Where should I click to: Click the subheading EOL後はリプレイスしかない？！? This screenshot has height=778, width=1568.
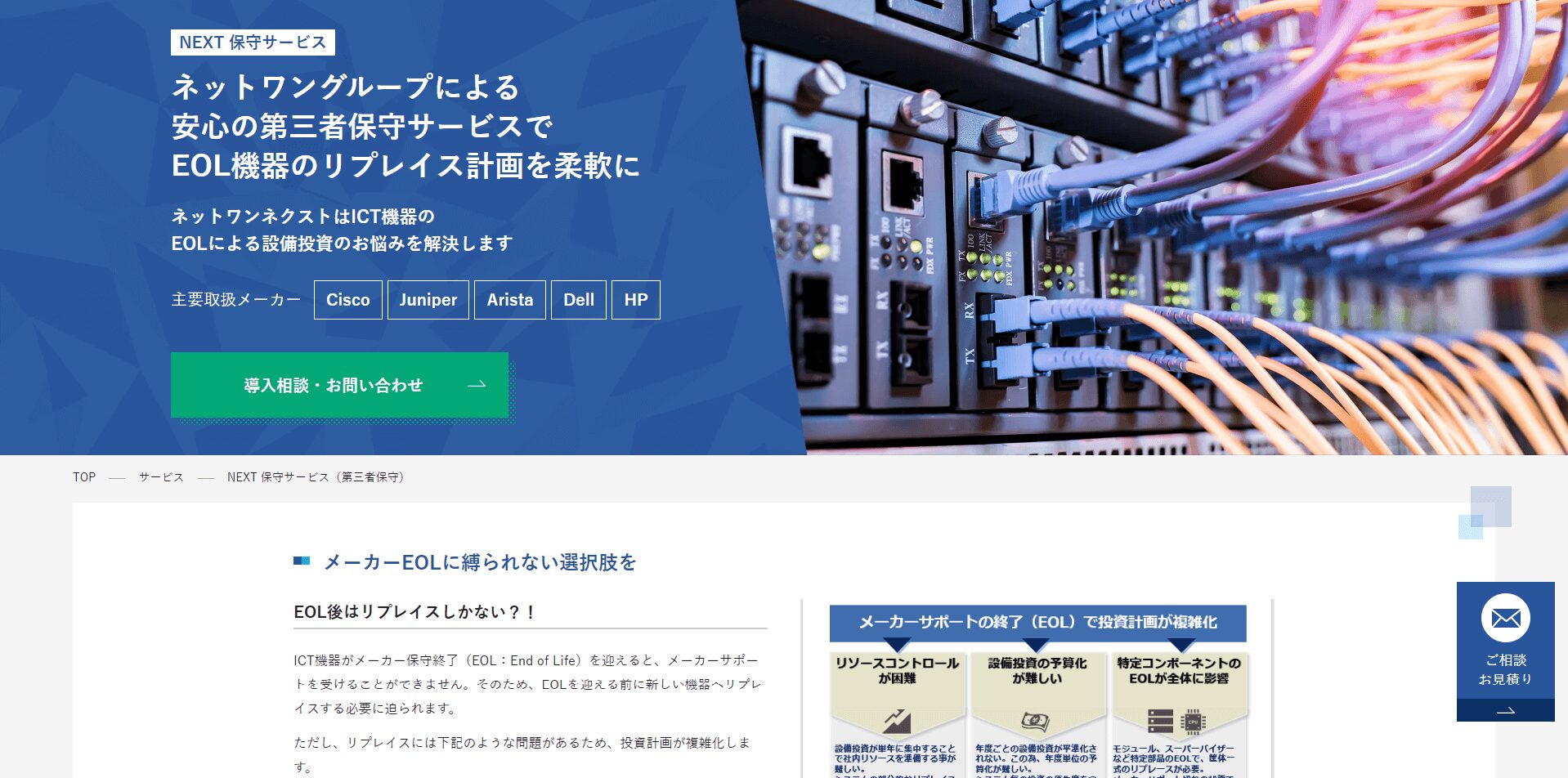(x=414, y=612)
